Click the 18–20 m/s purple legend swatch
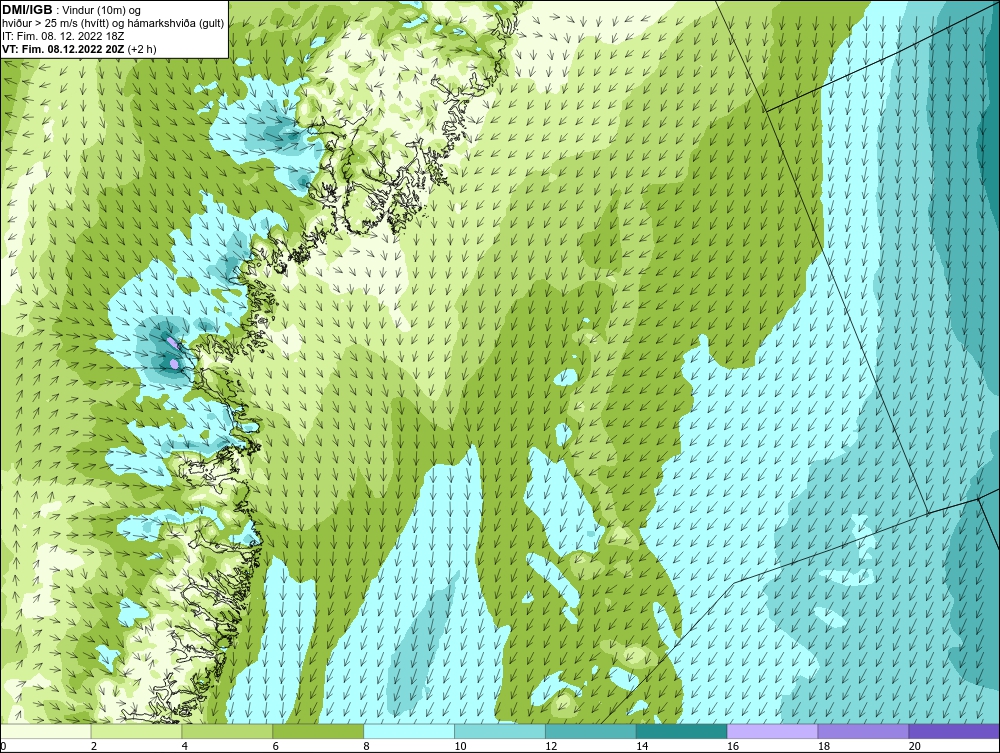 coord(864,731)
